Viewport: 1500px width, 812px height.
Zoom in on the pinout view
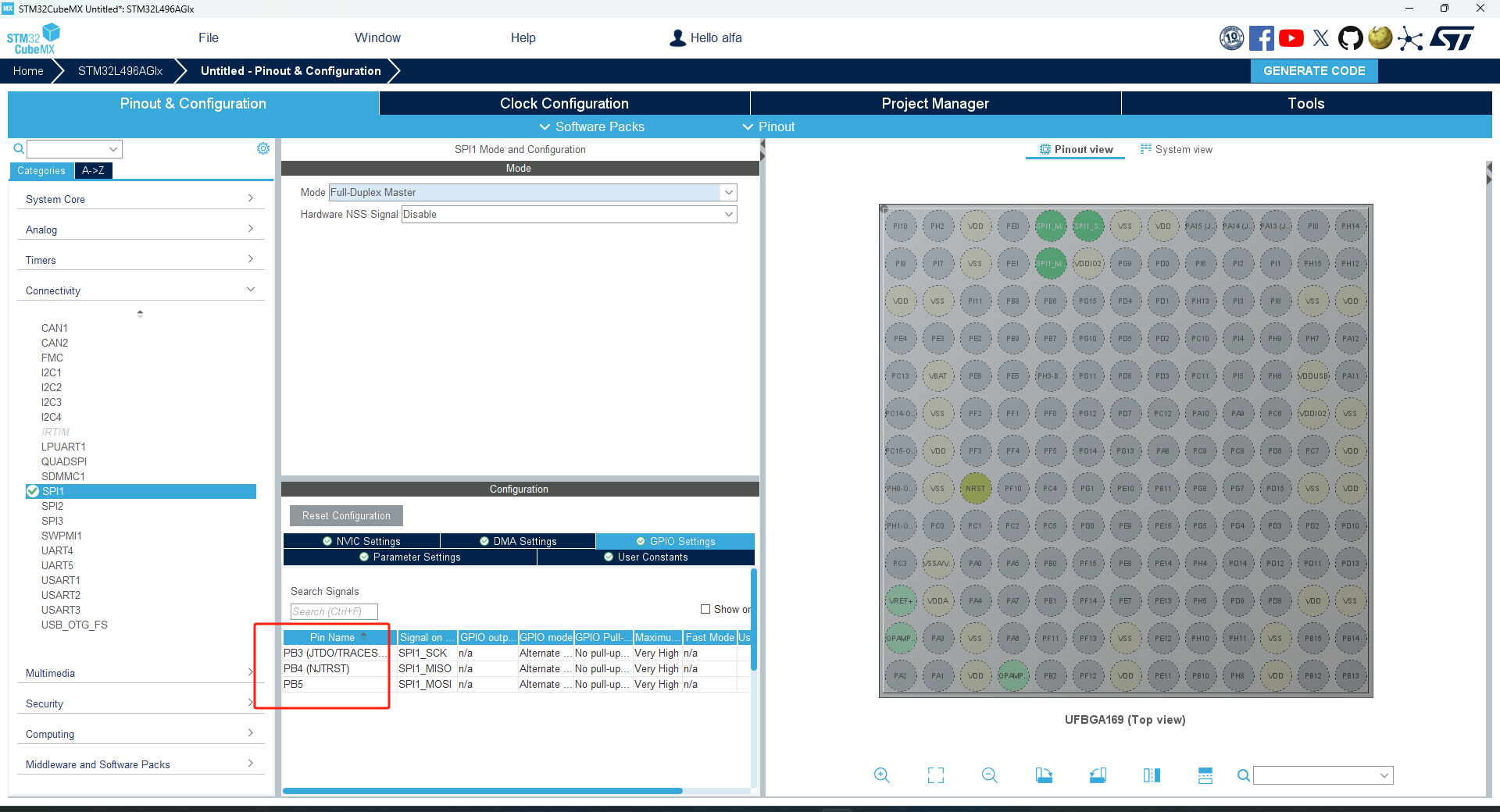click(882, 775)
